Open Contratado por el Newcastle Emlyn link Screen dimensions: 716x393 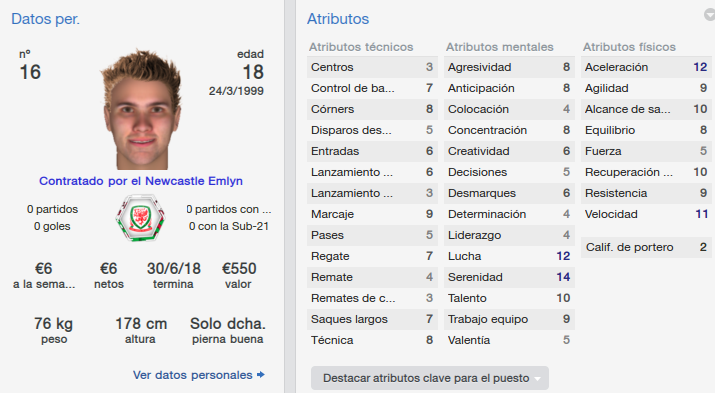(141, 181)
